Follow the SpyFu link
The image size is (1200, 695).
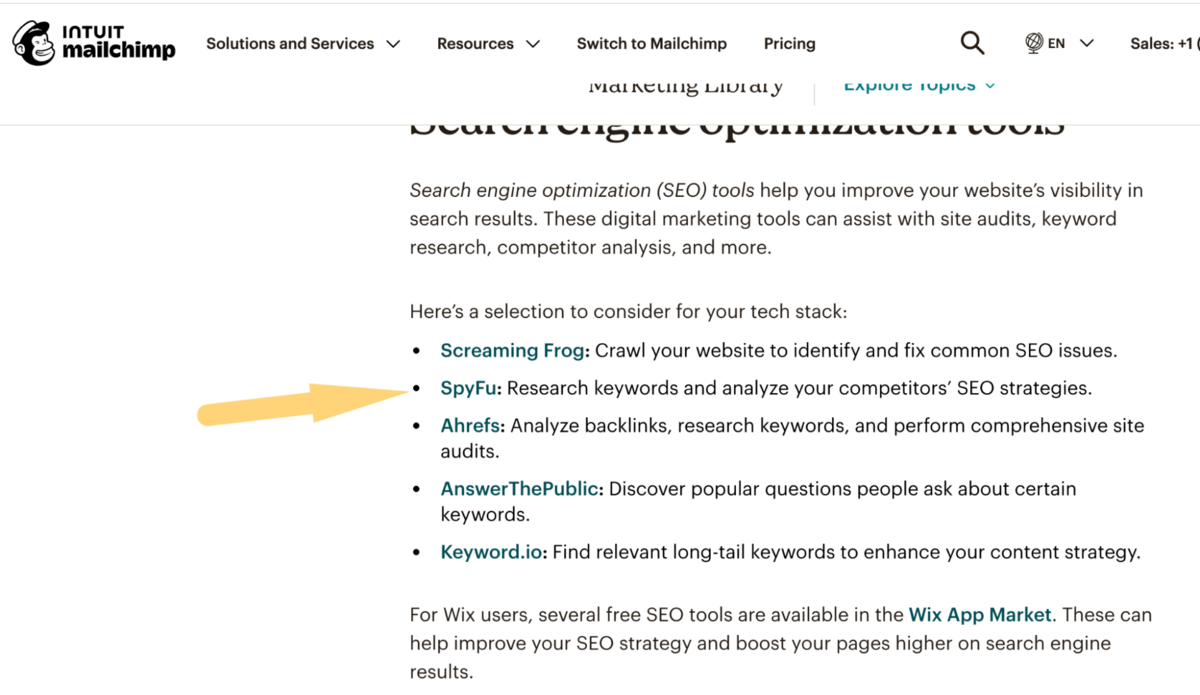coord(468,388)
